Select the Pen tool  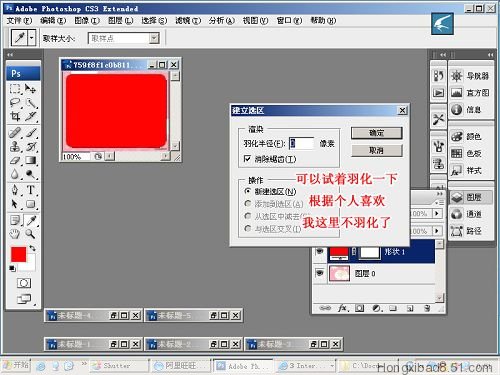15,190
